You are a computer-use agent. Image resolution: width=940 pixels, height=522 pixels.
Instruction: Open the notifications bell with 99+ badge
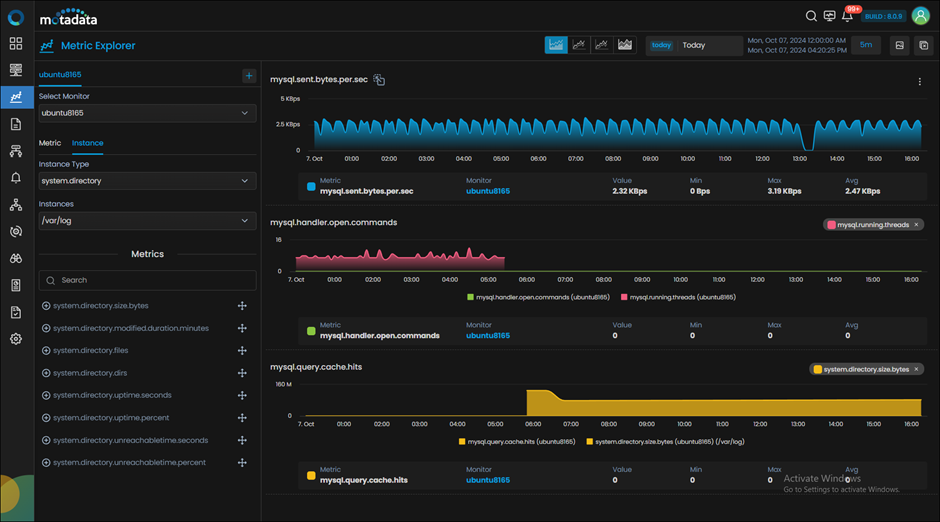point(847,16)
